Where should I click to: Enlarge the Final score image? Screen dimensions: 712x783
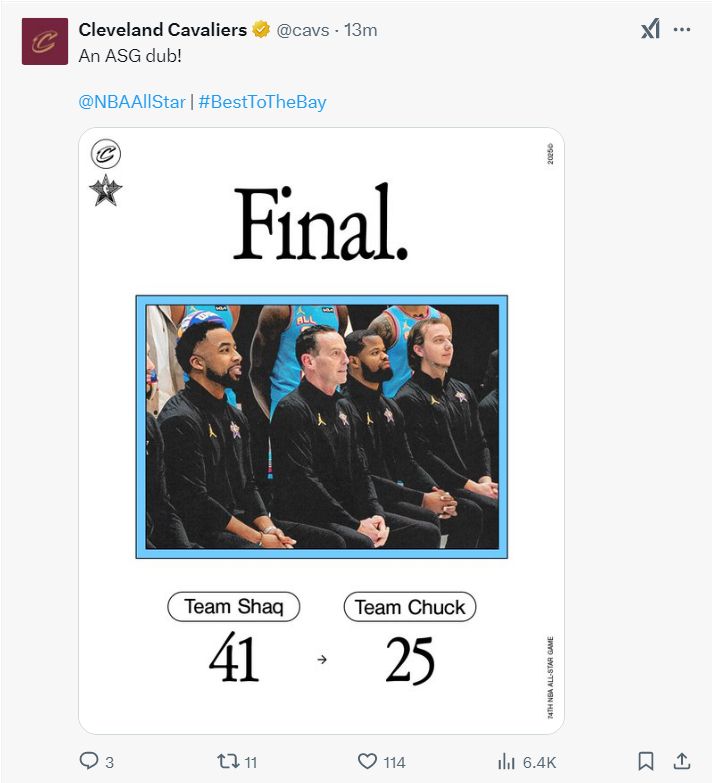point(321,430)
